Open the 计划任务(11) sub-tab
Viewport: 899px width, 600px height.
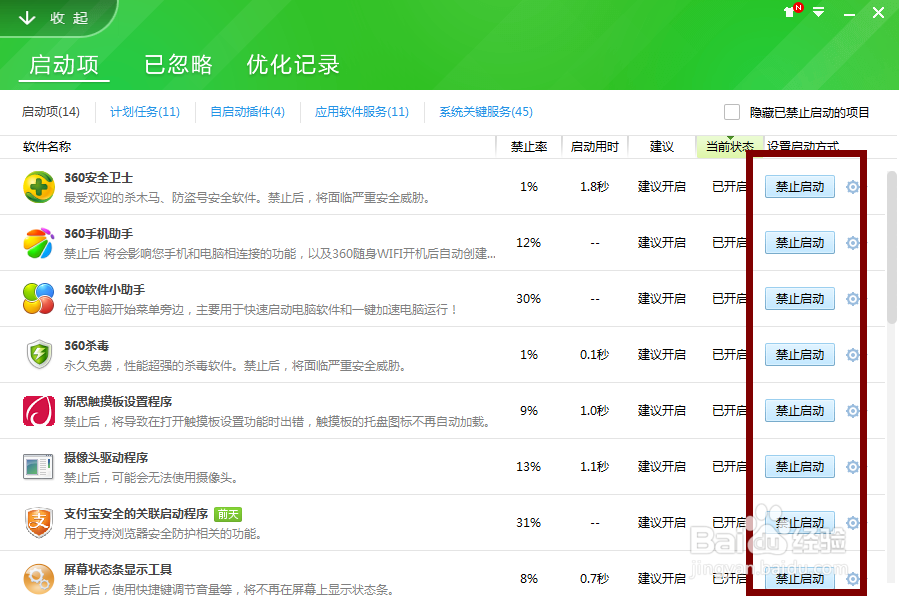(x=145, y=112)
